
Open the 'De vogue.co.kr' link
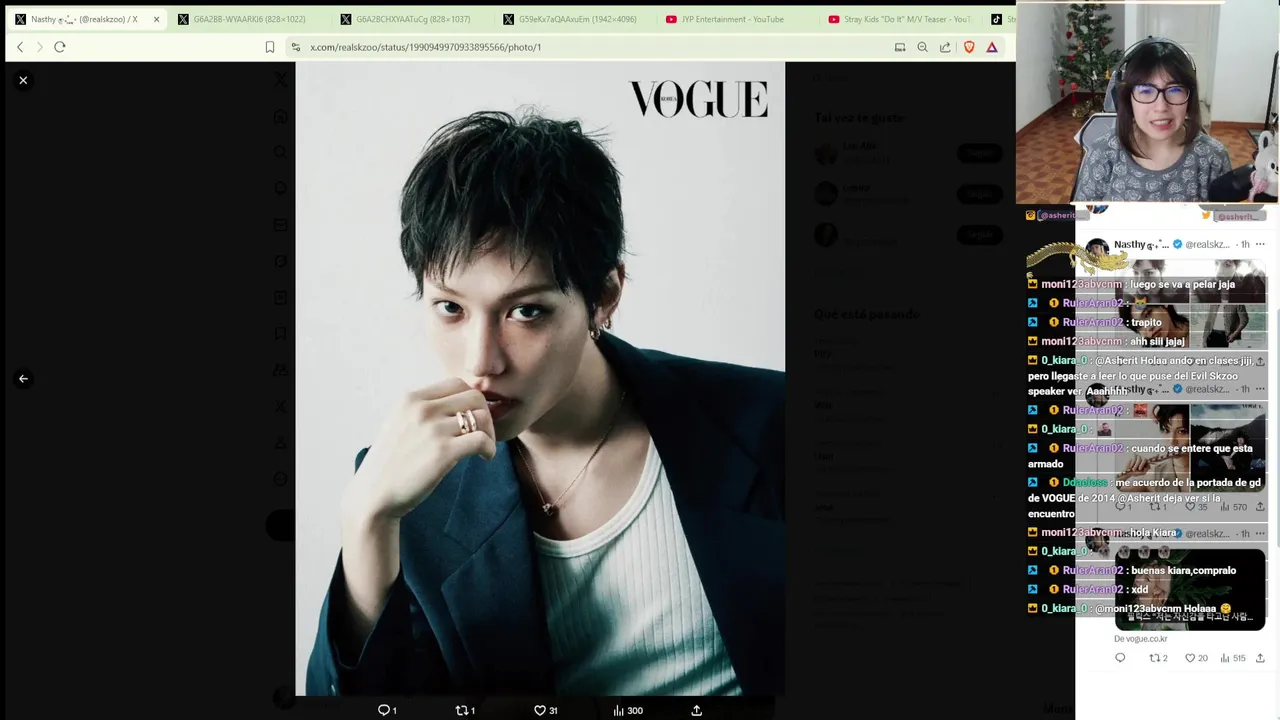(1141, 639)
